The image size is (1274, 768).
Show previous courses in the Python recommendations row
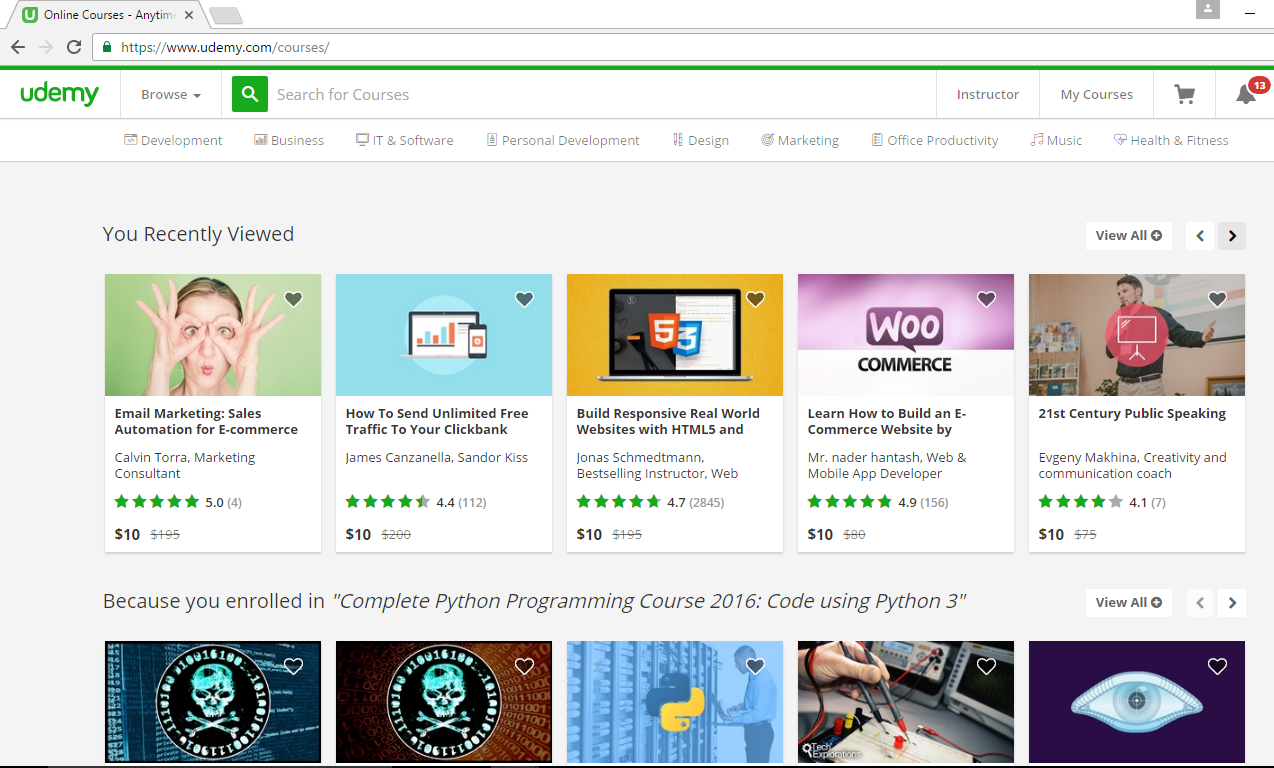pyautogui.click(x=1200, y=603)
